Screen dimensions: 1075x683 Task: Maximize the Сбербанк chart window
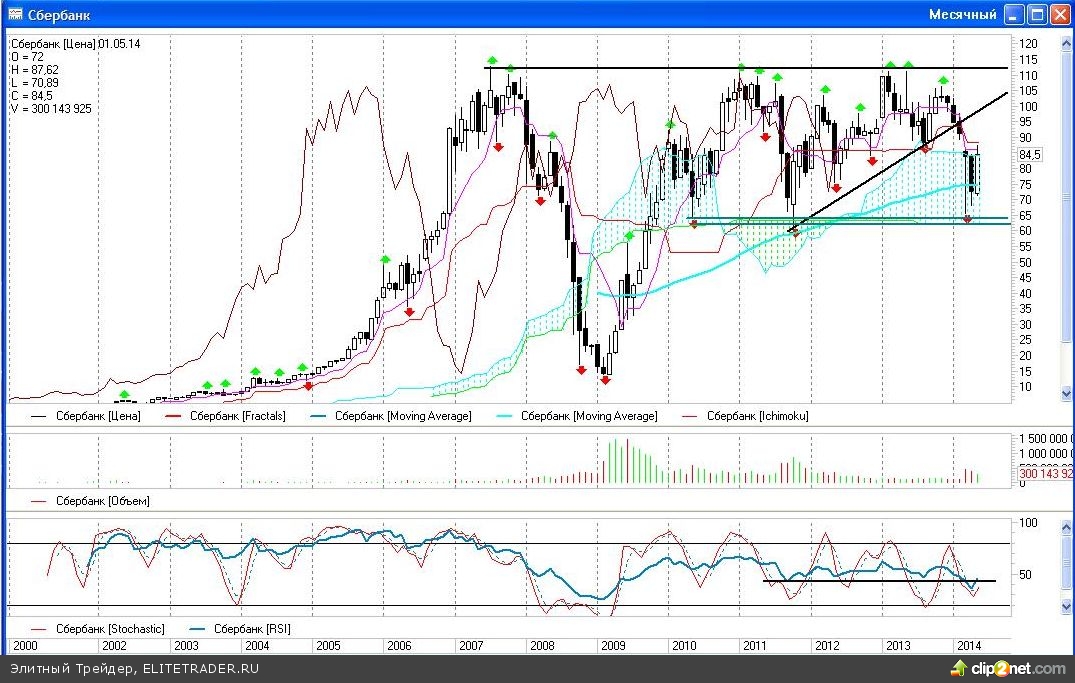(1038, 14)
